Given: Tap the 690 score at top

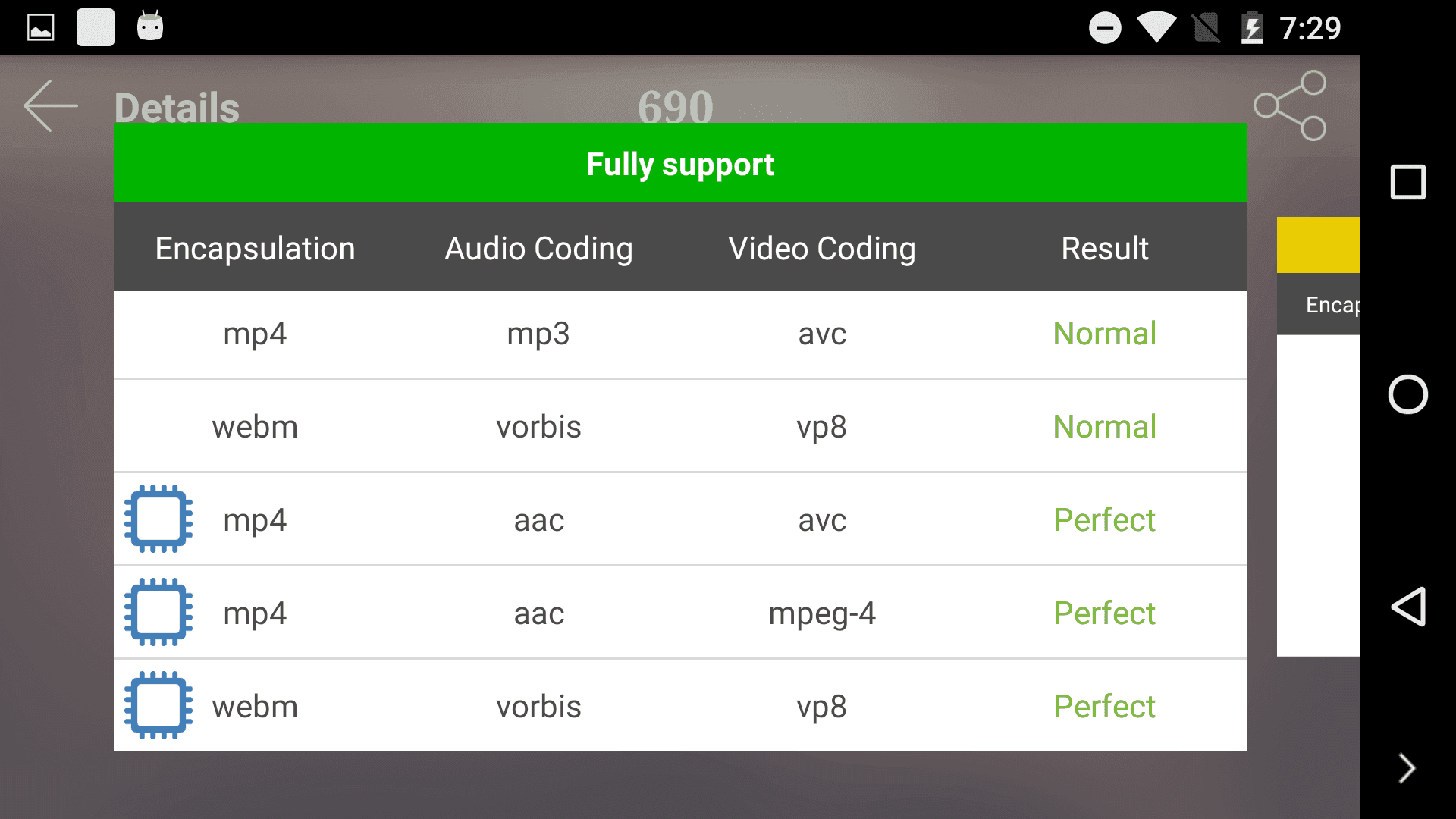Looking at the screenshot, I should tap(676, 106).
